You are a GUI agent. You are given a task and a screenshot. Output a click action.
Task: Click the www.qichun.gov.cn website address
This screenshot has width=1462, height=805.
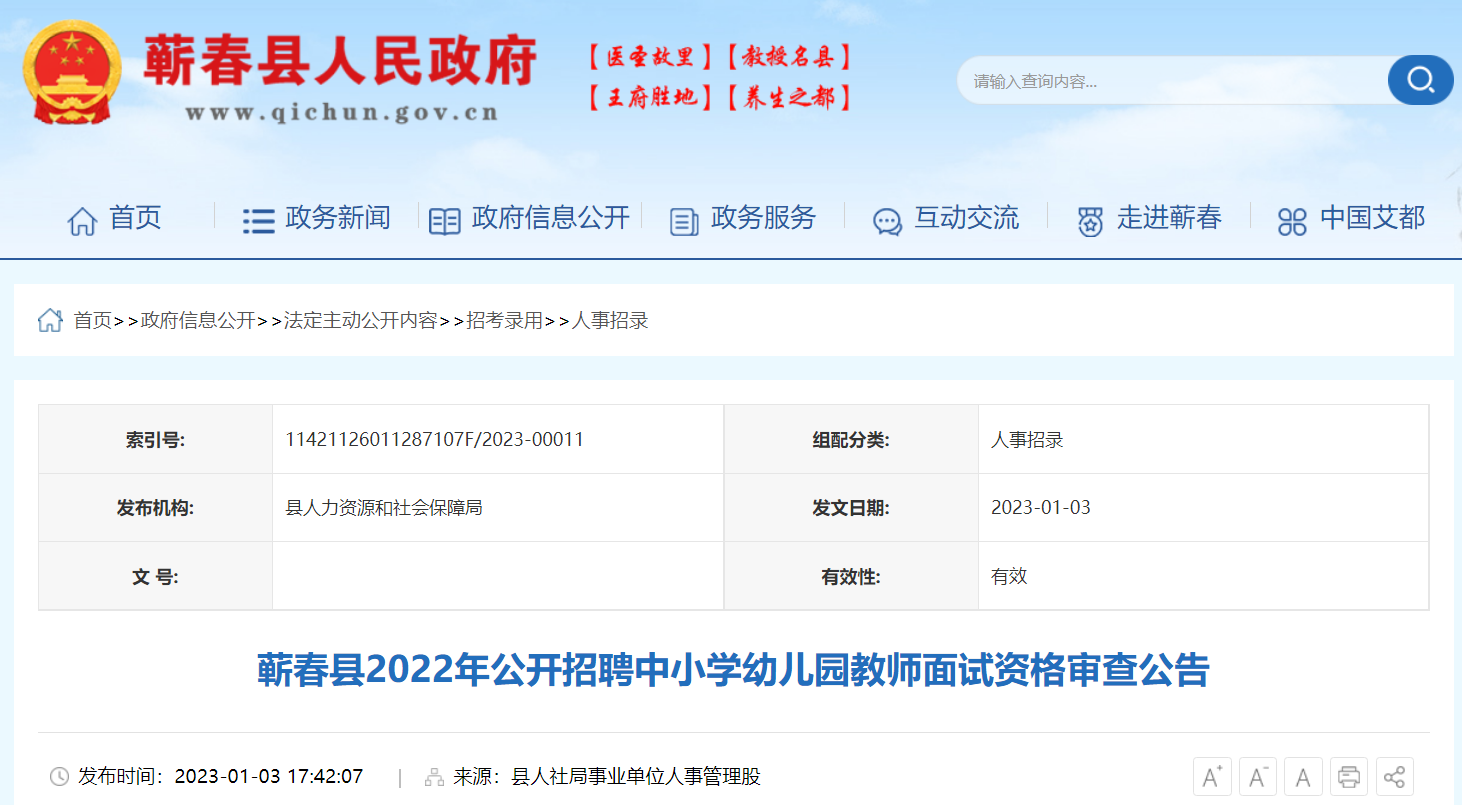(342, 112)
